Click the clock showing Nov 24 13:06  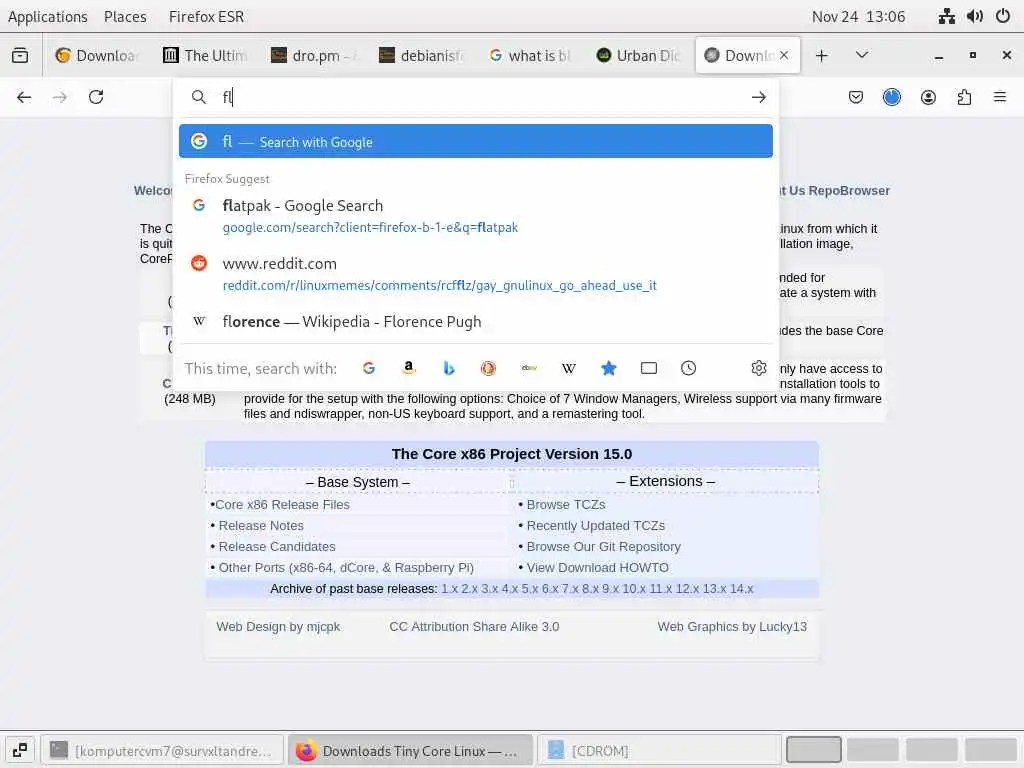[858, 16]
